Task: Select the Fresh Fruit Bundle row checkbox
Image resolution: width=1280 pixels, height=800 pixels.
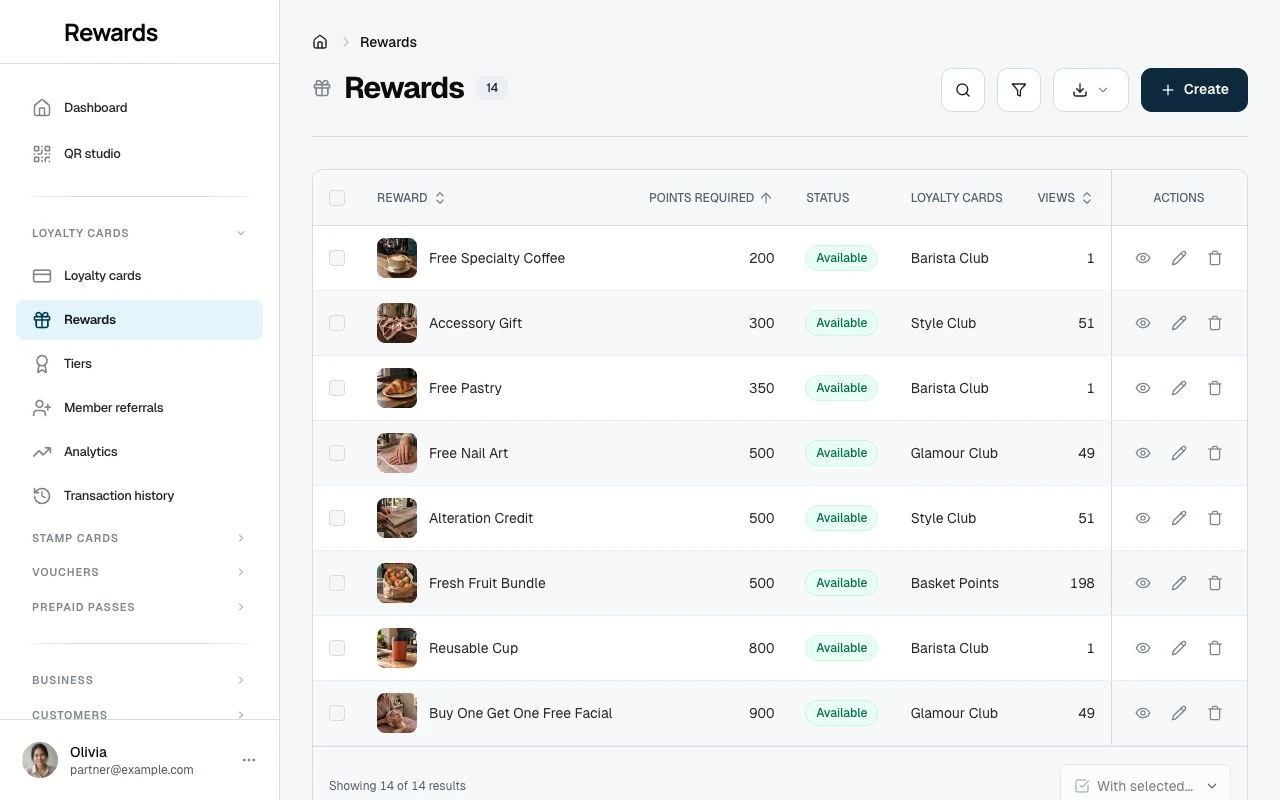Action: pyautogui.click(x=337, y=583)
